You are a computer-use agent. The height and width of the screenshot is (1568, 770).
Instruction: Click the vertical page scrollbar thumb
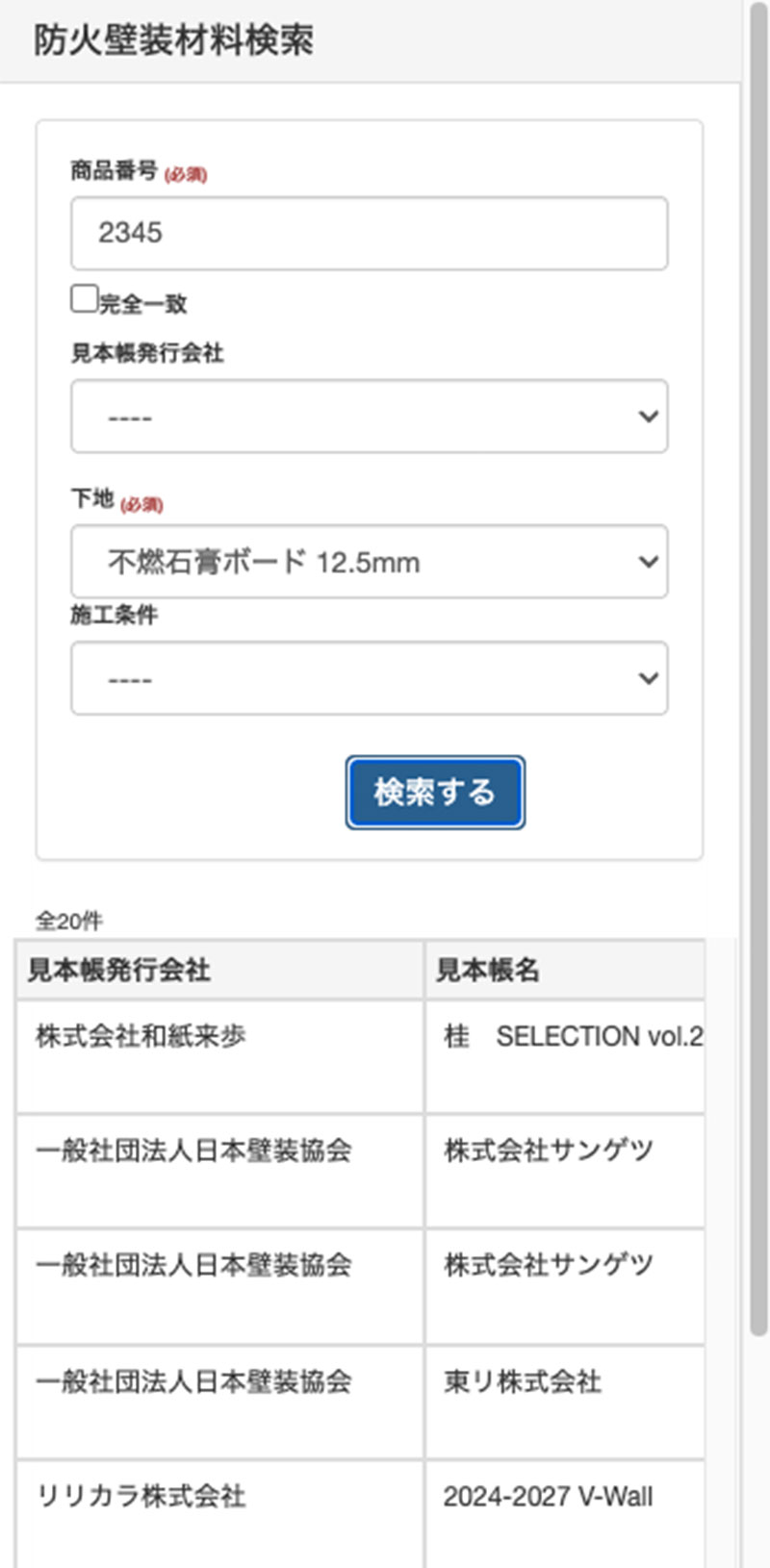pos(758,673)
